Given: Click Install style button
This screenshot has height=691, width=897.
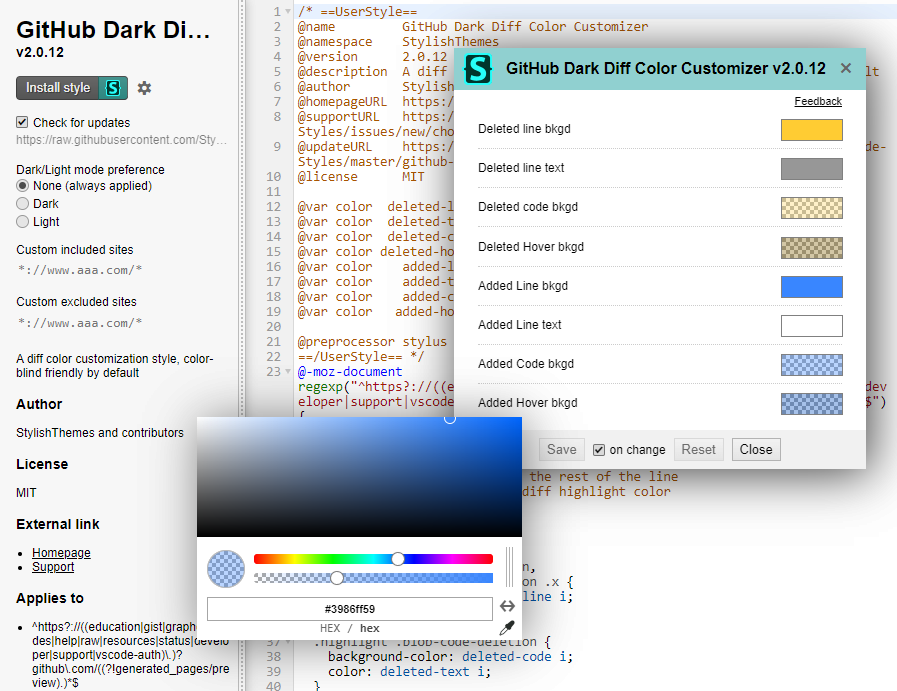Looking at the screenshot, I should pyautogui.click(x=72, y=88).
